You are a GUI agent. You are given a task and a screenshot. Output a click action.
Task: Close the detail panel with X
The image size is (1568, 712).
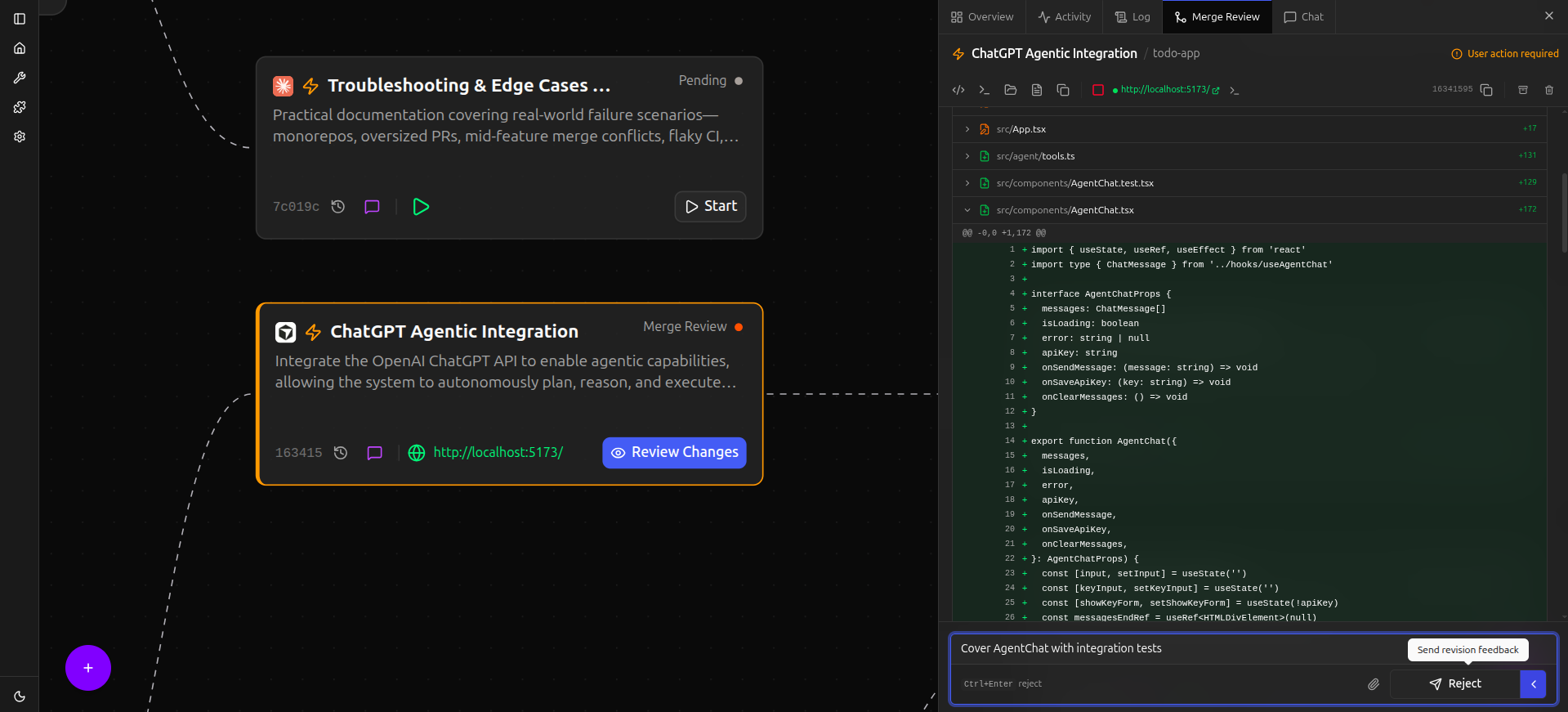click(x=1549, y=16)
